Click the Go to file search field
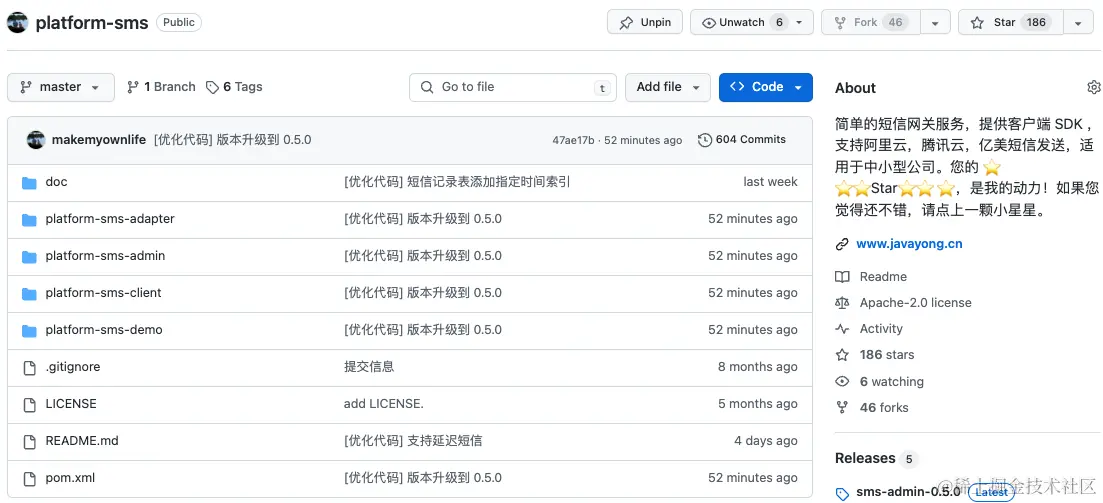This screenshot has height=503, width=1103. [513, 87]
